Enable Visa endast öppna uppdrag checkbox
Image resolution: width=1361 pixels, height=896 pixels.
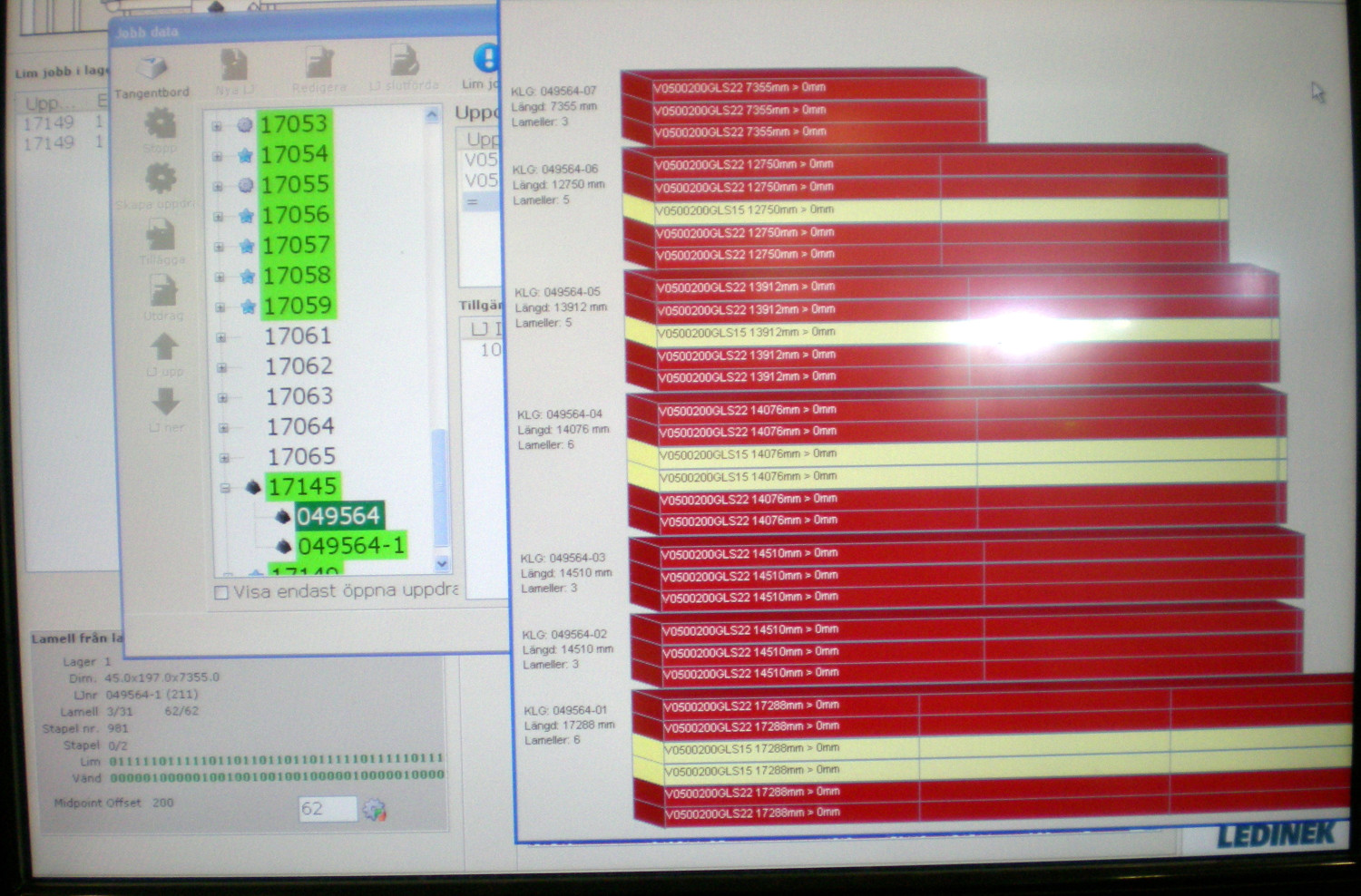click(220, 593)
